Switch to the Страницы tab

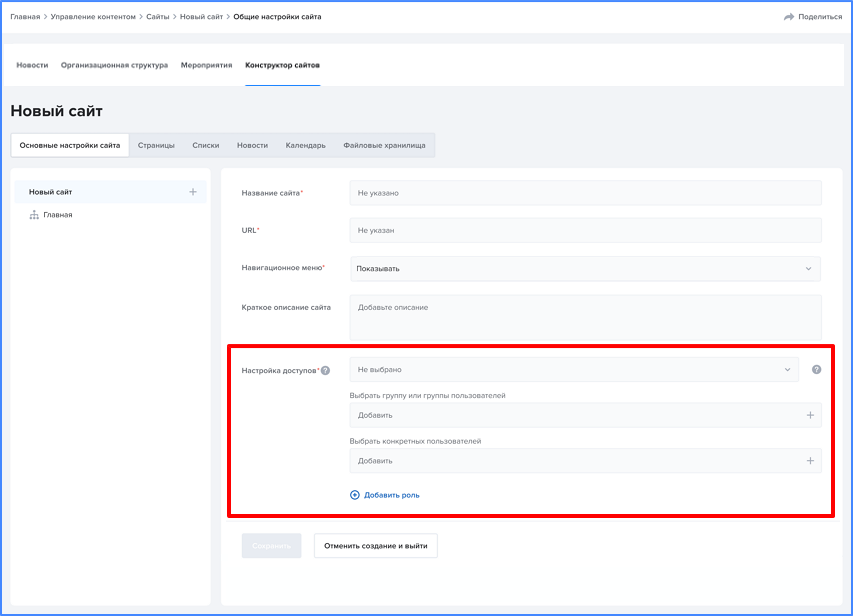click(156, 145)
